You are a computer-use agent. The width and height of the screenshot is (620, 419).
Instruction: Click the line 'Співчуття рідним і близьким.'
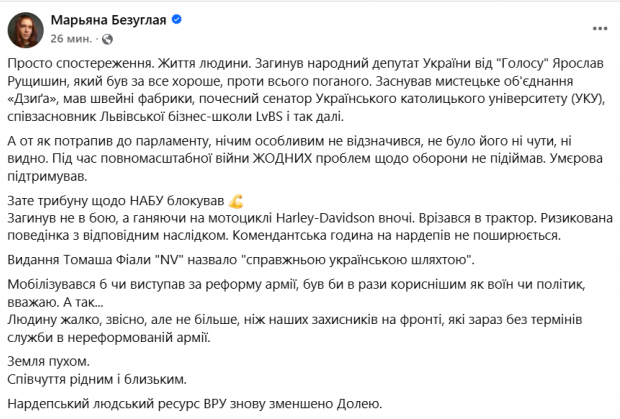click(x=97, y=379)
